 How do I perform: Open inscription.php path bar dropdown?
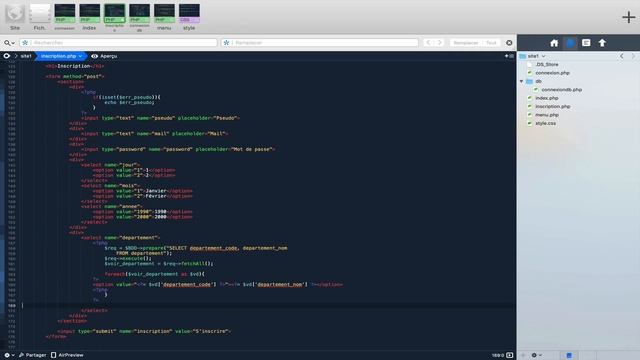point(61,56)
